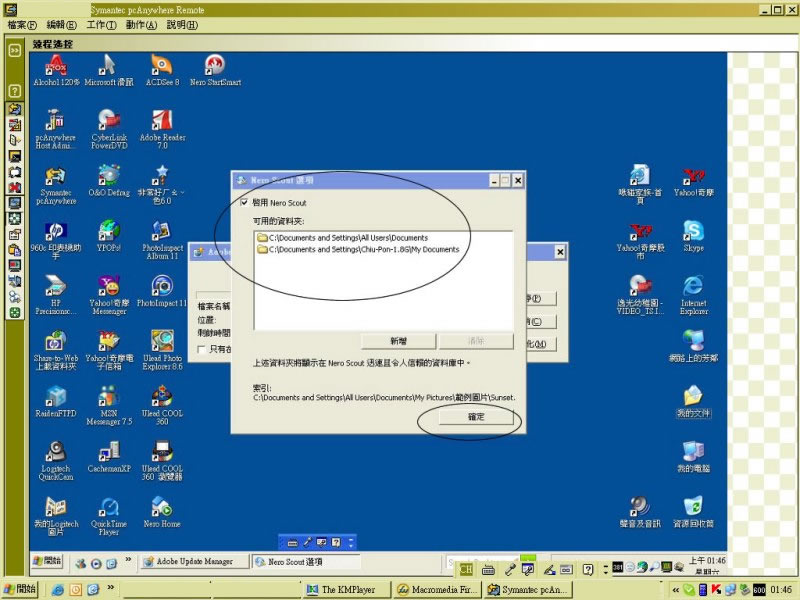Select the All Users\Documents folder row
This screenshot has height=600, width=800.
click(x=342, y=238)
